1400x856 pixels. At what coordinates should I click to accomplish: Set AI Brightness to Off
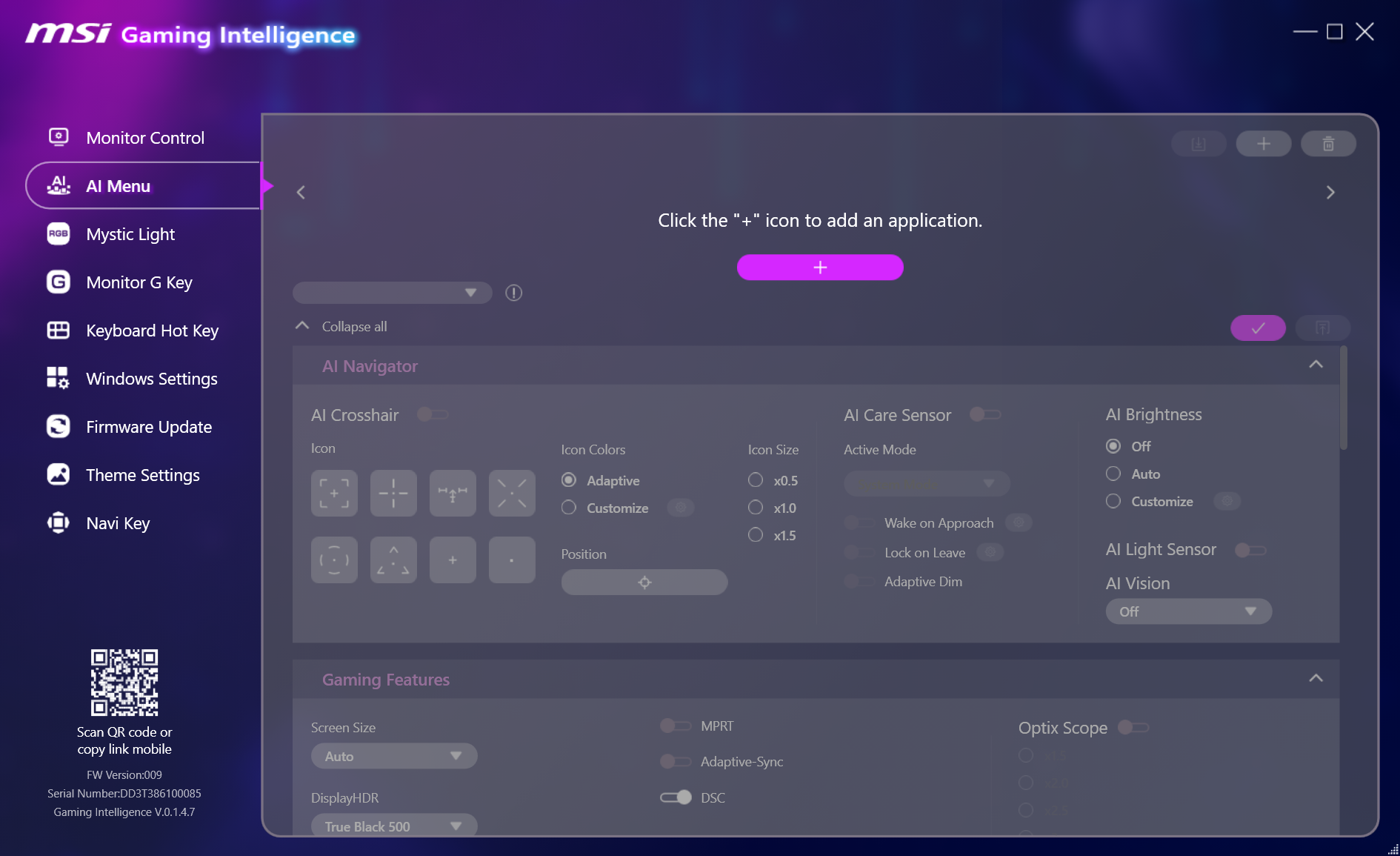pos(1113,446)
